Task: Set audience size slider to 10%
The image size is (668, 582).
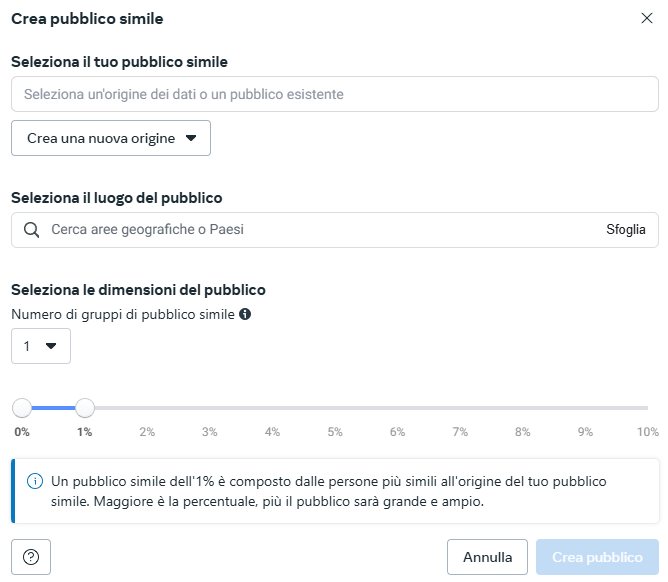Action: point(647,408)
